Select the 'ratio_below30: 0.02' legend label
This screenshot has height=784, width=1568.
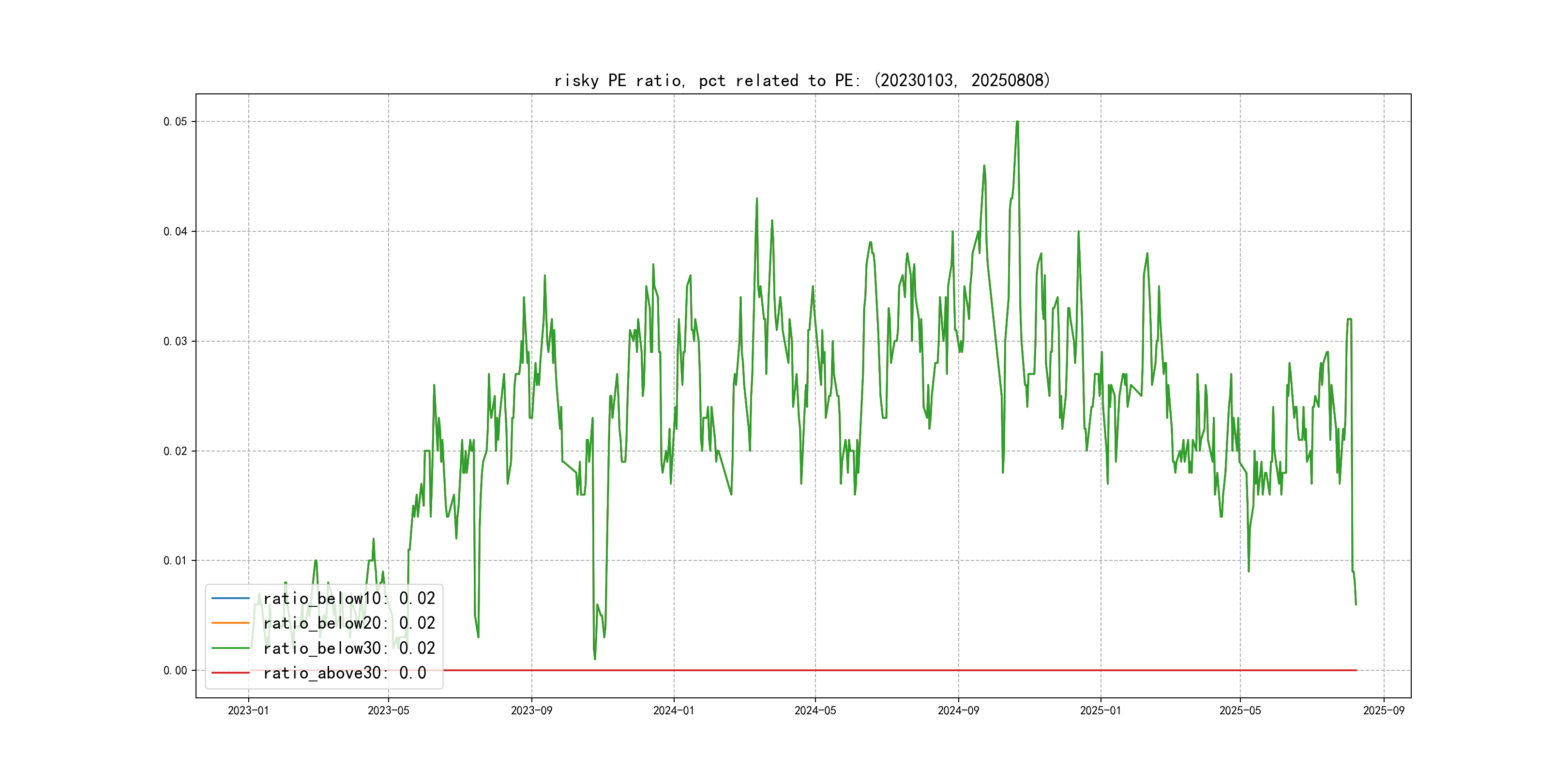(x=349, y=648)
